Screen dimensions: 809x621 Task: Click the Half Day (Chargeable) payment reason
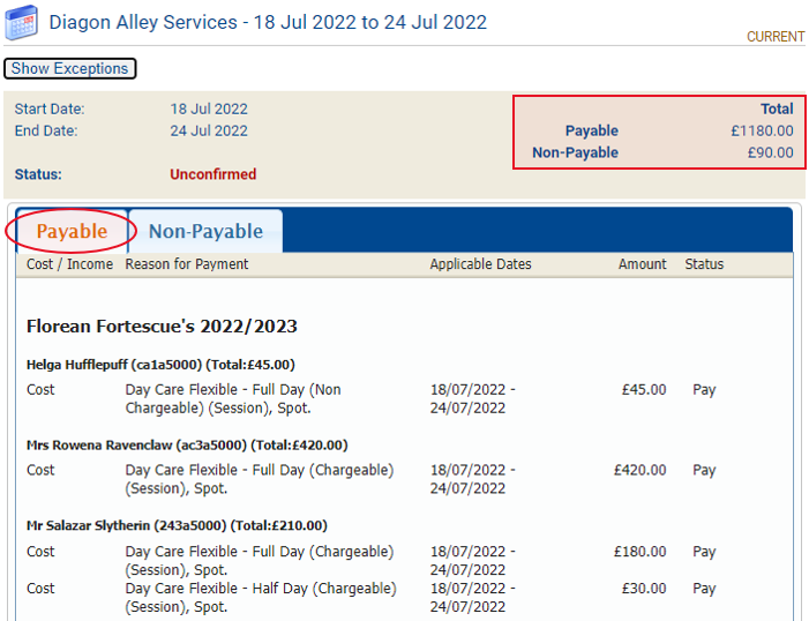click(x=260, y=589)
